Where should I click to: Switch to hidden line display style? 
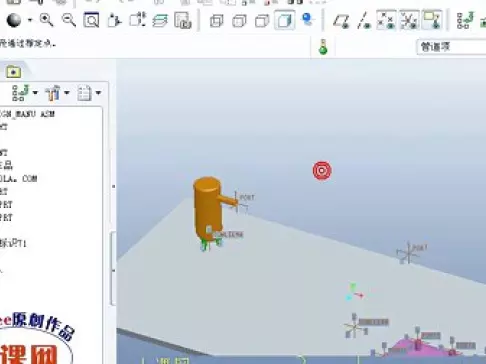pos(239,21)
